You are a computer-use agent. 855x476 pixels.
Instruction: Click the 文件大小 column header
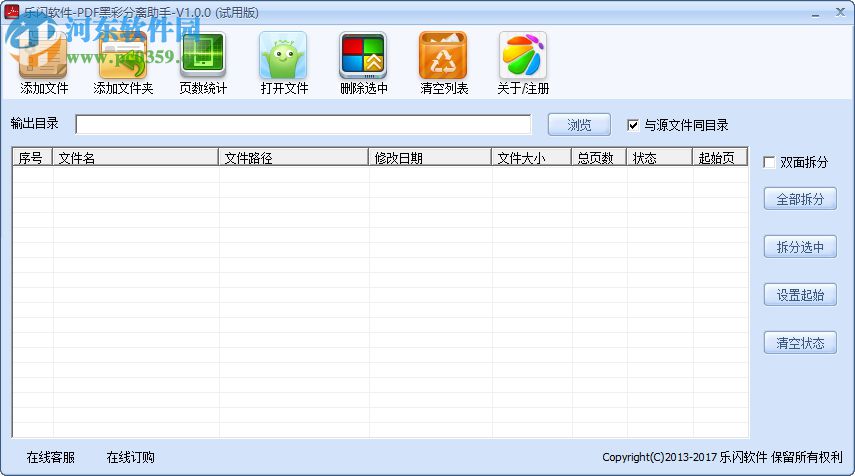(x=531, y=157)
